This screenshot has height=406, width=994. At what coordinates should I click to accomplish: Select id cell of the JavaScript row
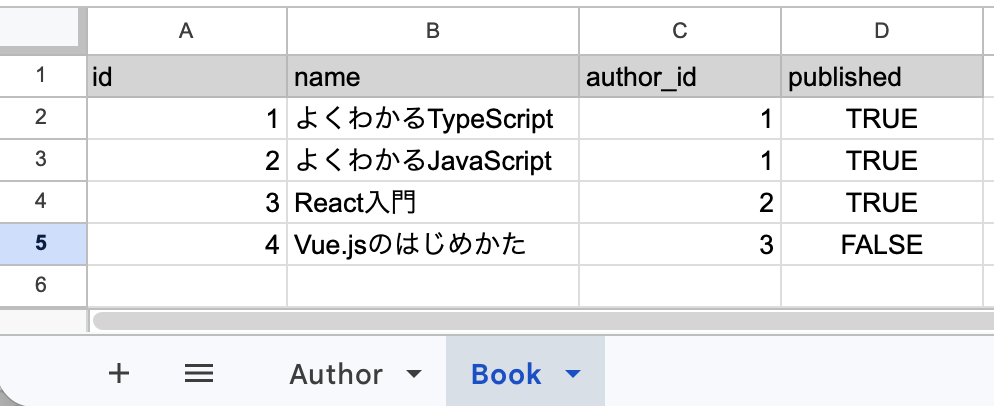[x=187, y=160]
